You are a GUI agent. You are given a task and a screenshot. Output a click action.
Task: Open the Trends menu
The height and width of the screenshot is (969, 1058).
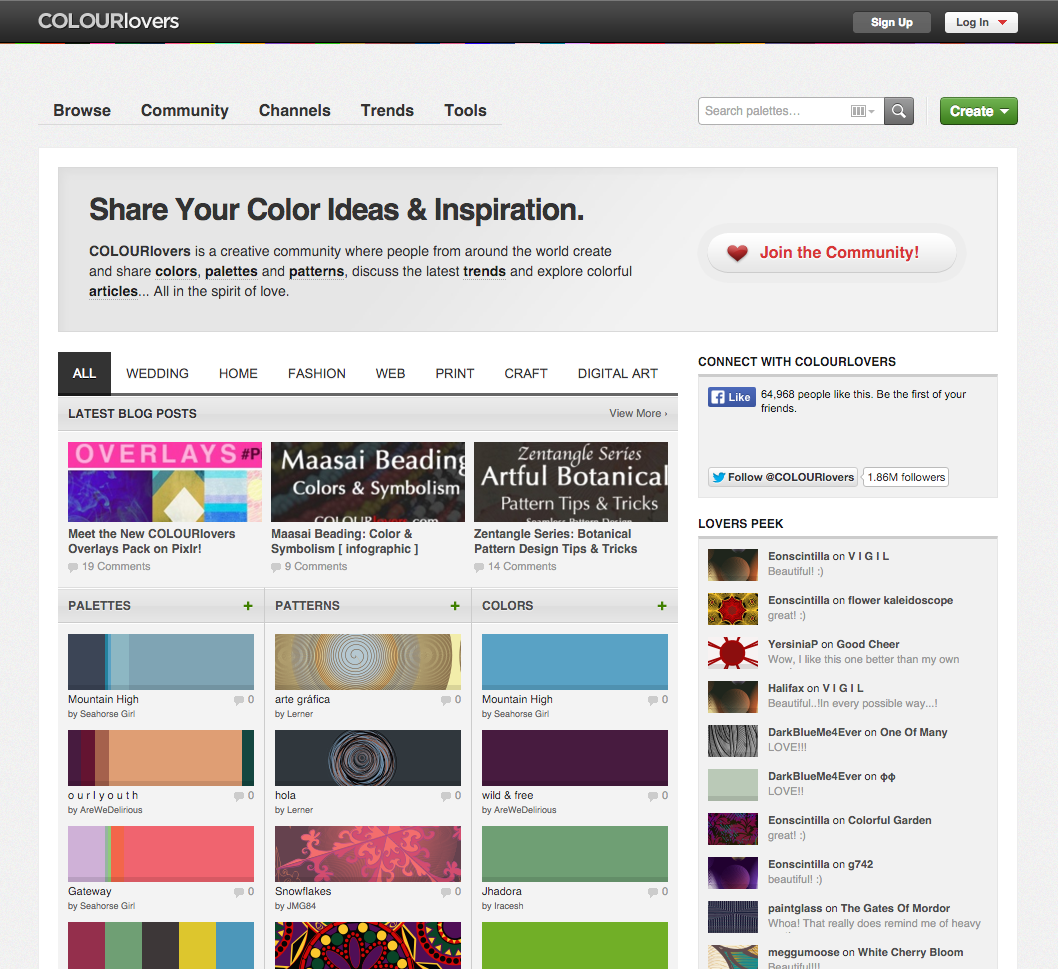pyautogui.click(x=387, y=110)
